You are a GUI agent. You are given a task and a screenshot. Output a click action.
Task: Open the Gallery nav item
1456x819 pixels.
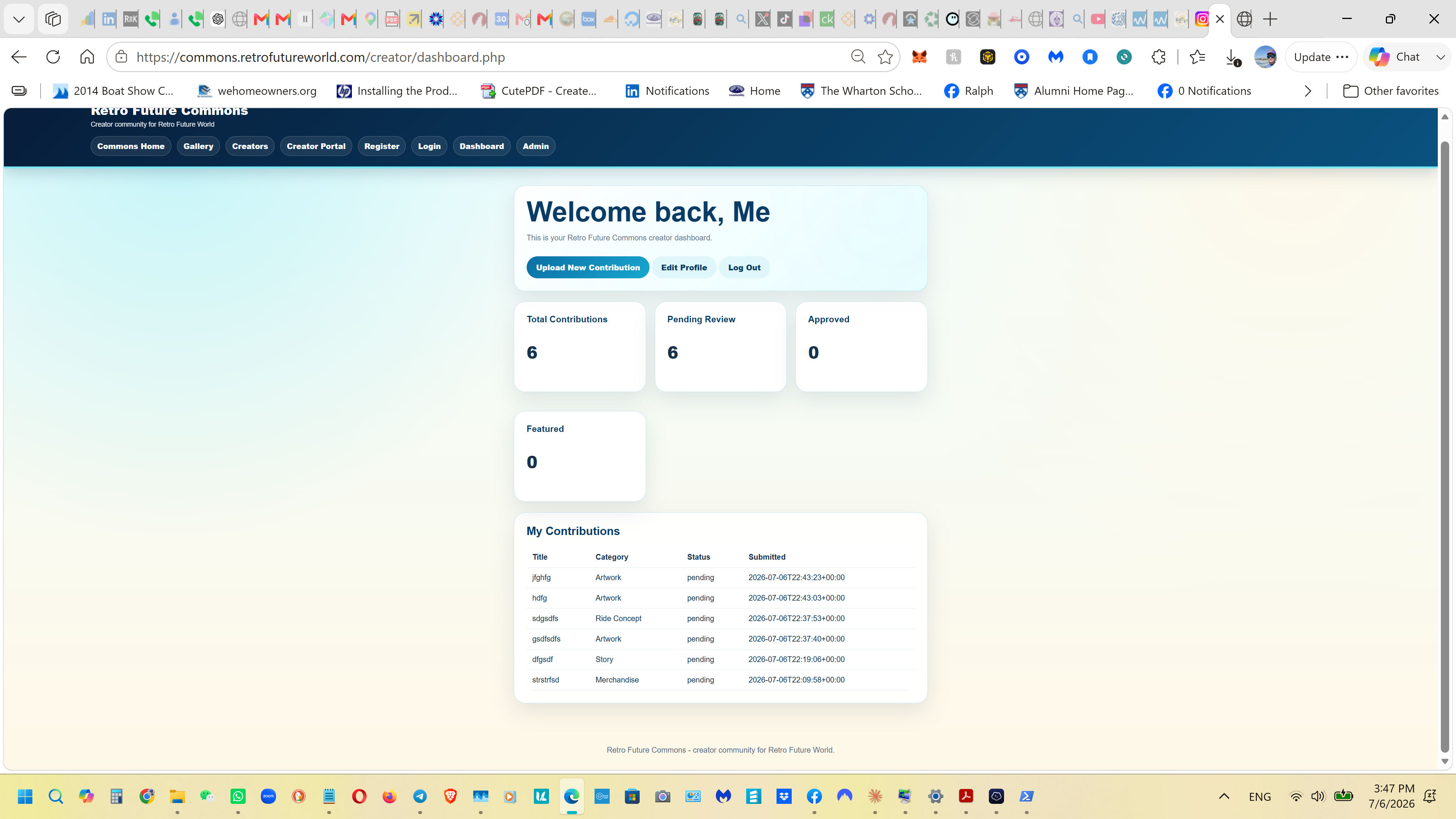tap(198, 146)
